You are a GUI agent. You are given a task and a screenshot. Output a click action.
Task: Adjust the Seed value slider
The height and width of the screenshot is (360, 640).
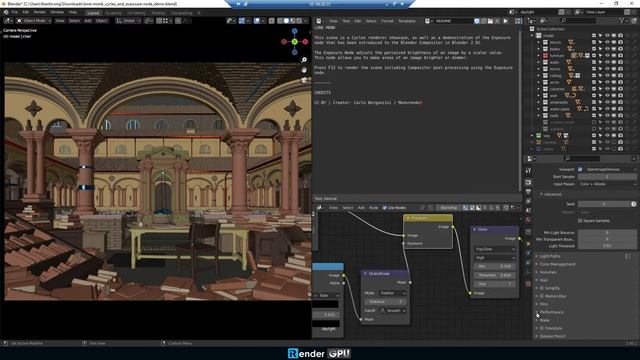pos(604,204)
